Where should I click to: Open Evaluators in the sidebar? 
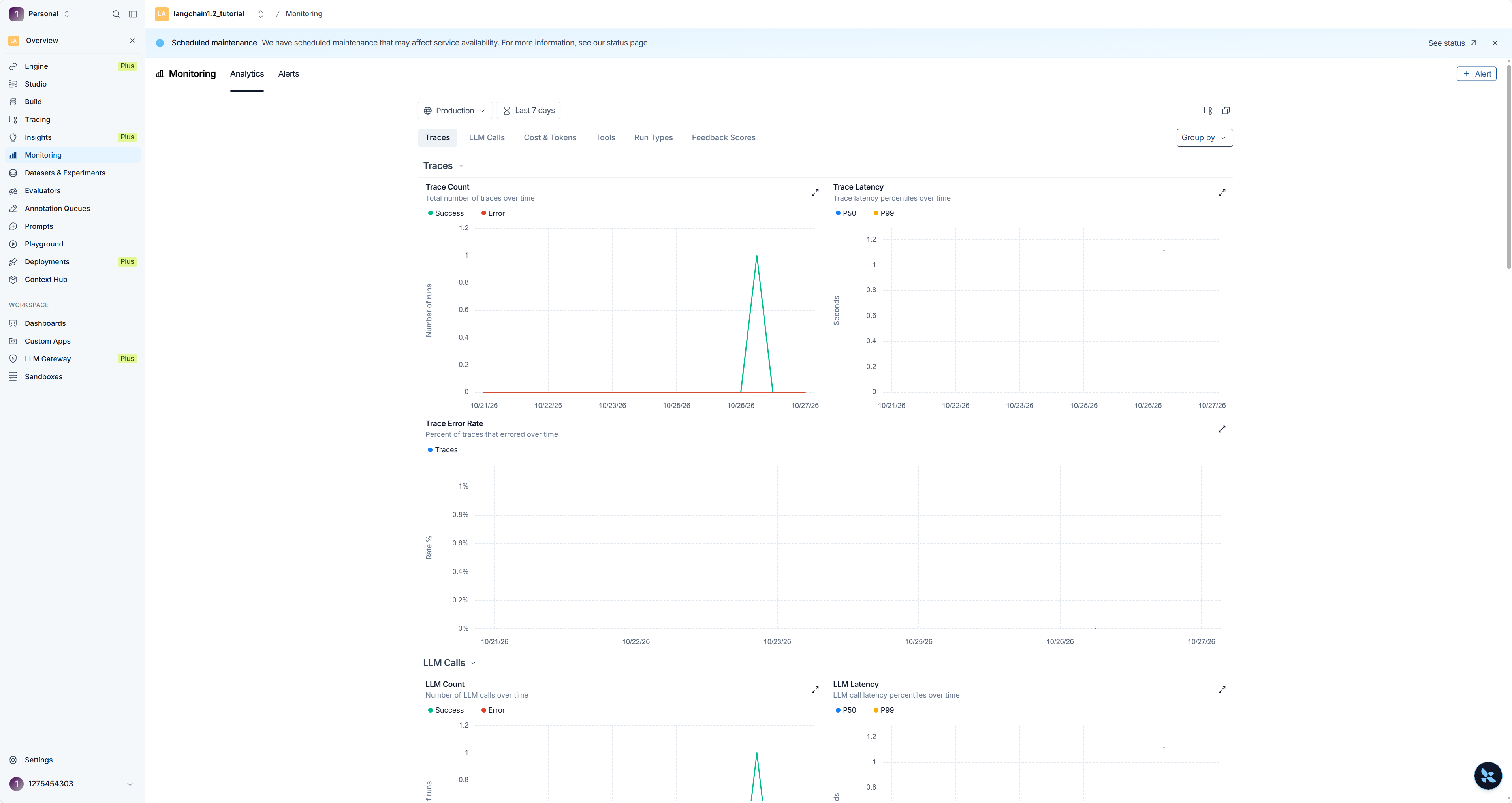(x=73, y=191)
